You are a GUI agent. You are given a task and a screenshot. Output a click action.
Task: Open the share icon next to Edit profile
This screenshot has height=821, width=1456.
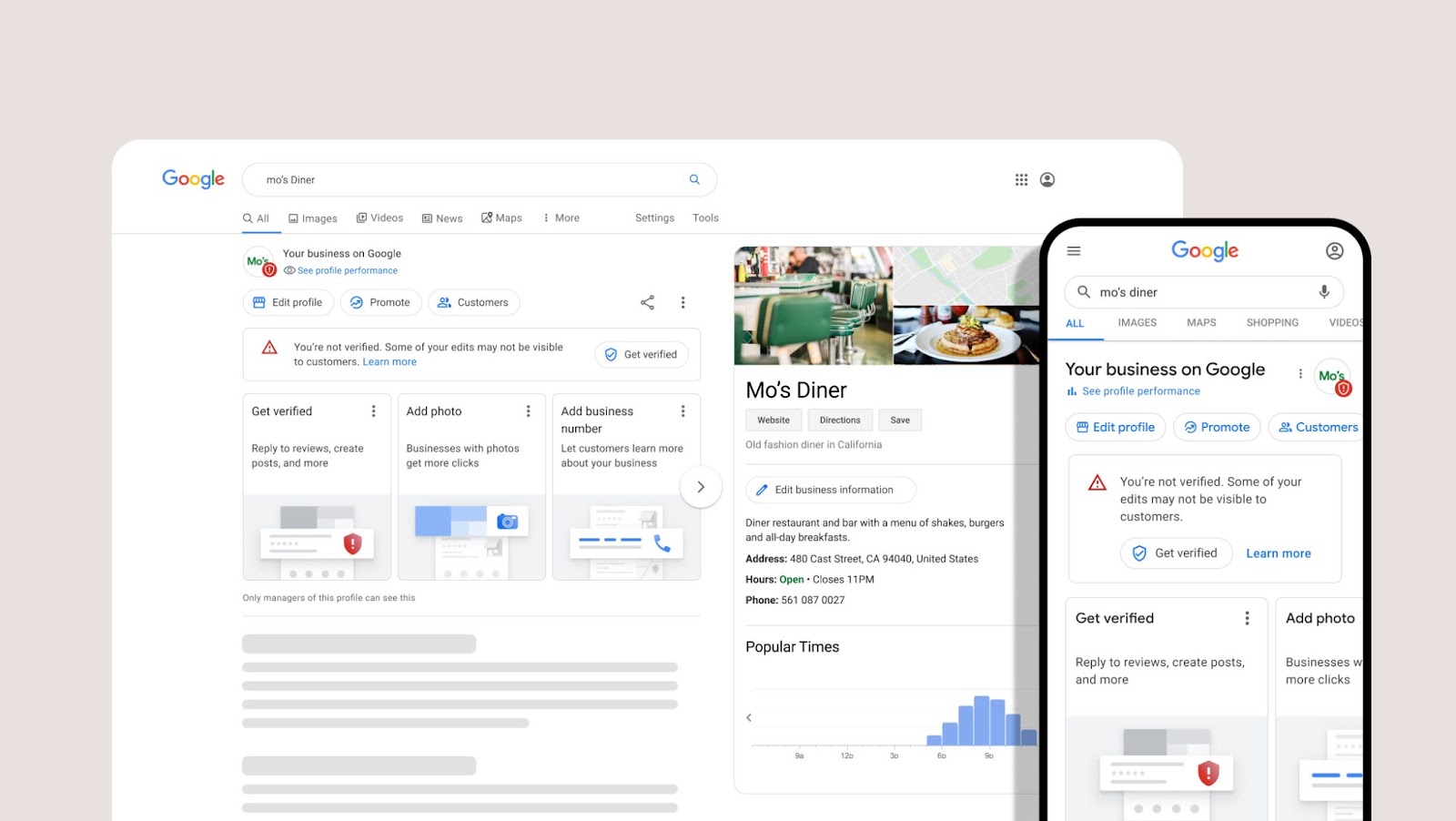tap(646, 301)
